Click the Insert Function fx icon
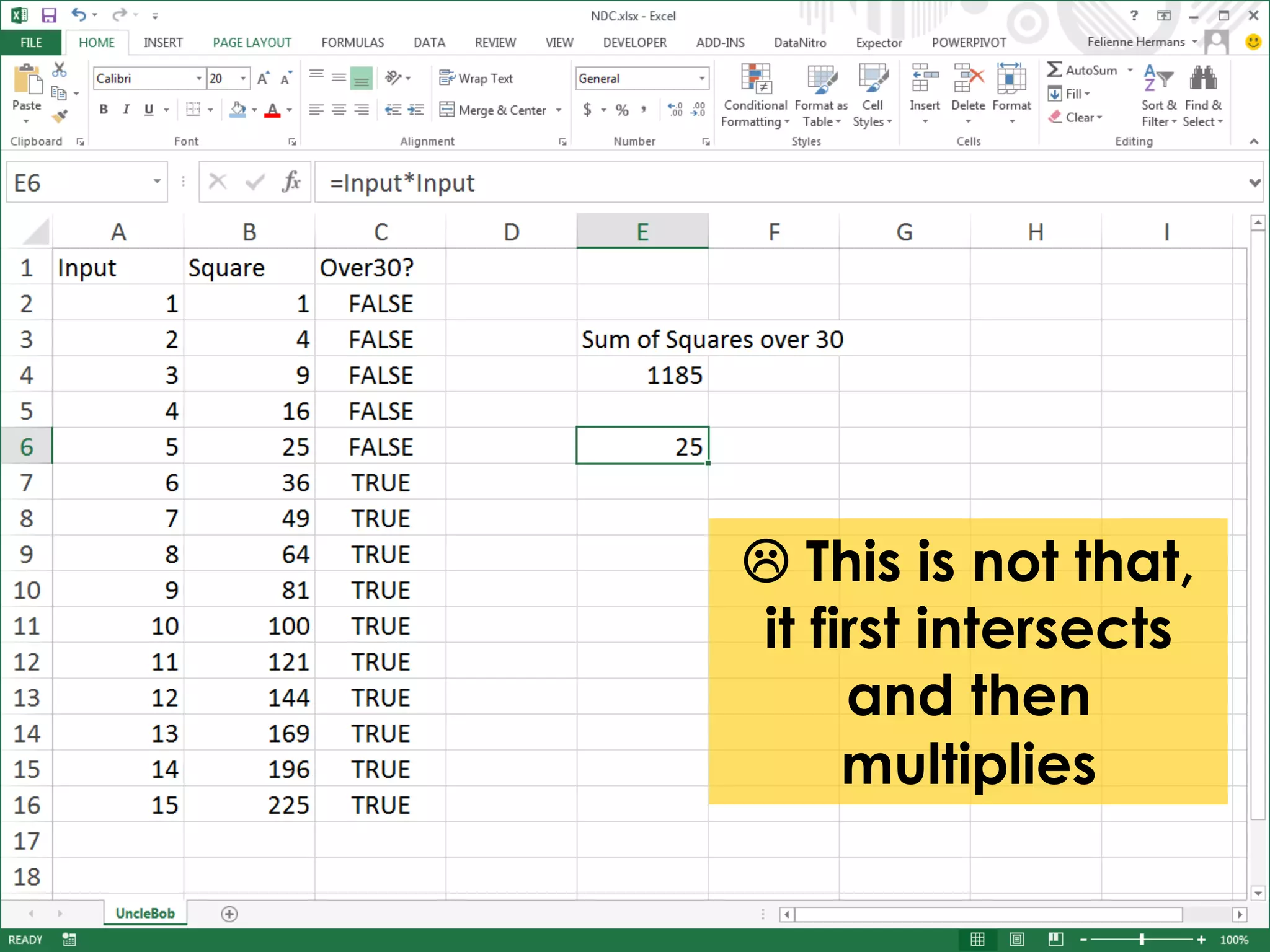Screen dimensions: 1270x952 291,182
